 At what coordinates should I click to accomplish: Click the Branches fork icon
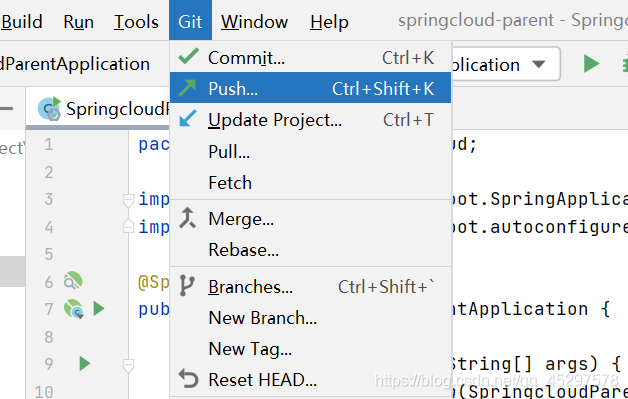click(187, 286)
